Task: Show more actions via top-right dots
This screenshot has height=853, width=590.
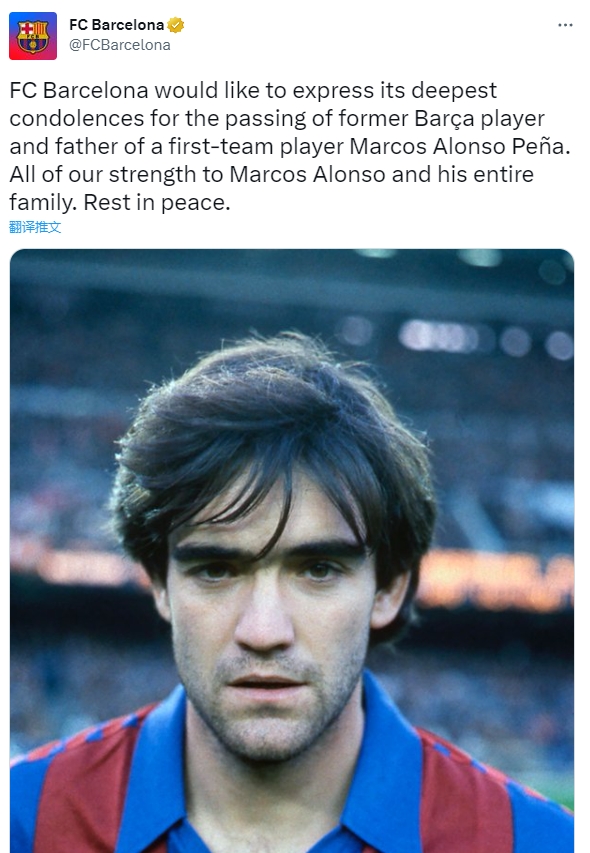Action: pyautogui.click(x=565, y=25)
